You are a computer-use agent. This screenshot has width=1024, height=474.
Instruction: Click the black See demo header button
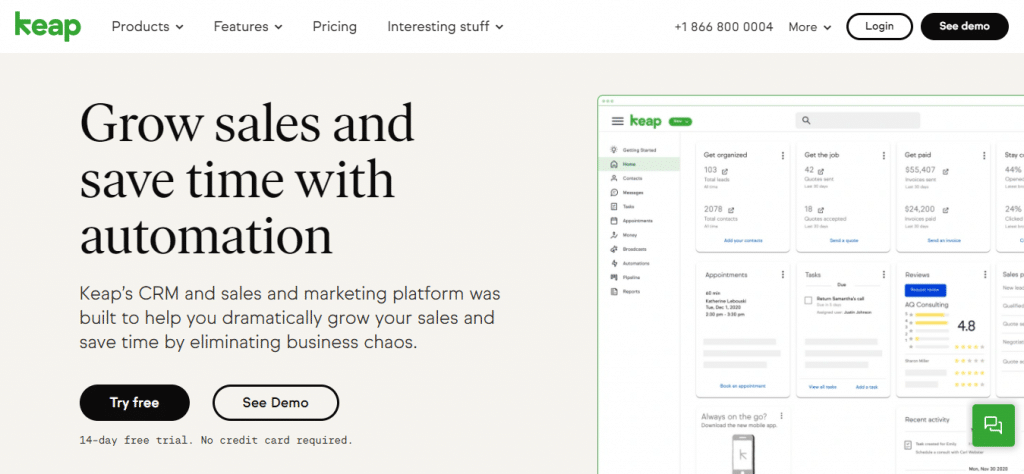pos(965,27)
